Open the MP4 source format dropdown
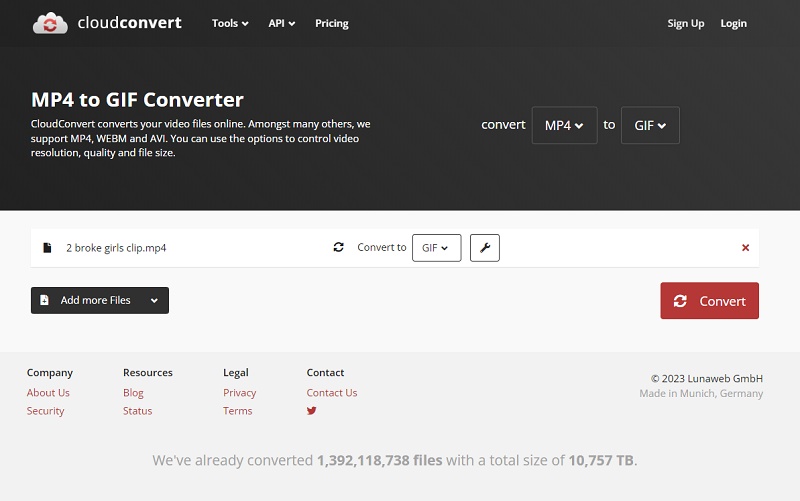Screen dimensions: 800x501 point(564,125)
